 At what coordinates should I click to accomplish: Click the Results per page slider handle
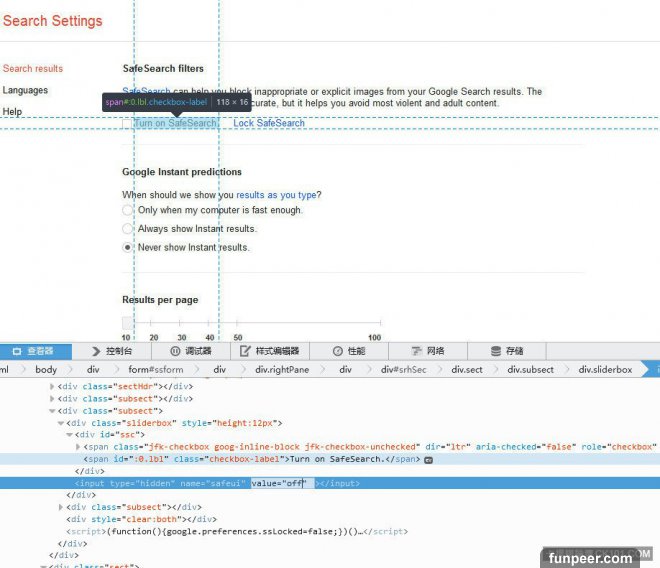tap(128, 323)
